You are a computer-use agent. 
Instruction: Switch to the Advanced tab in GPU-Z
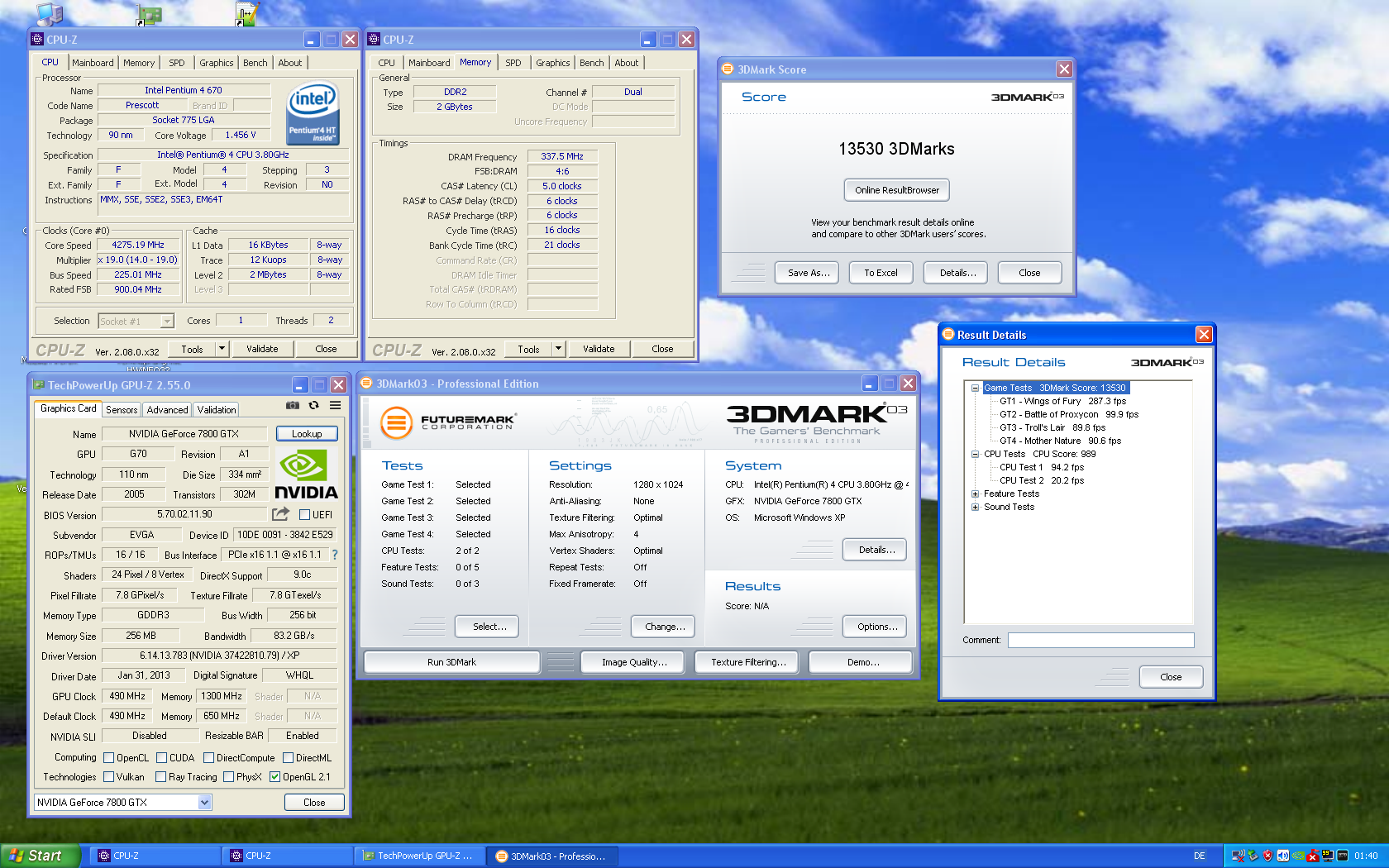click(x=168, y=409)
